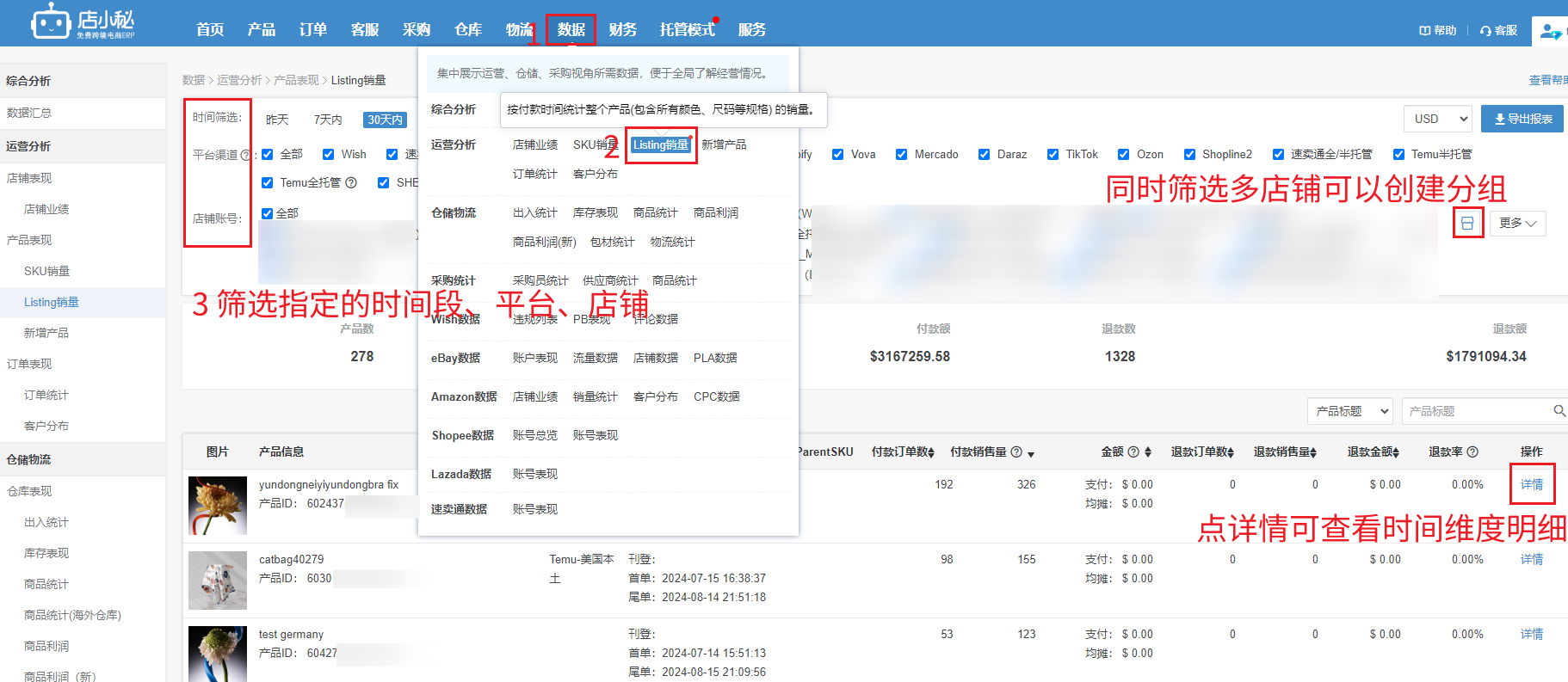
Task: Uncheck the Vova platform checkbox
Action: pos(837,154)
